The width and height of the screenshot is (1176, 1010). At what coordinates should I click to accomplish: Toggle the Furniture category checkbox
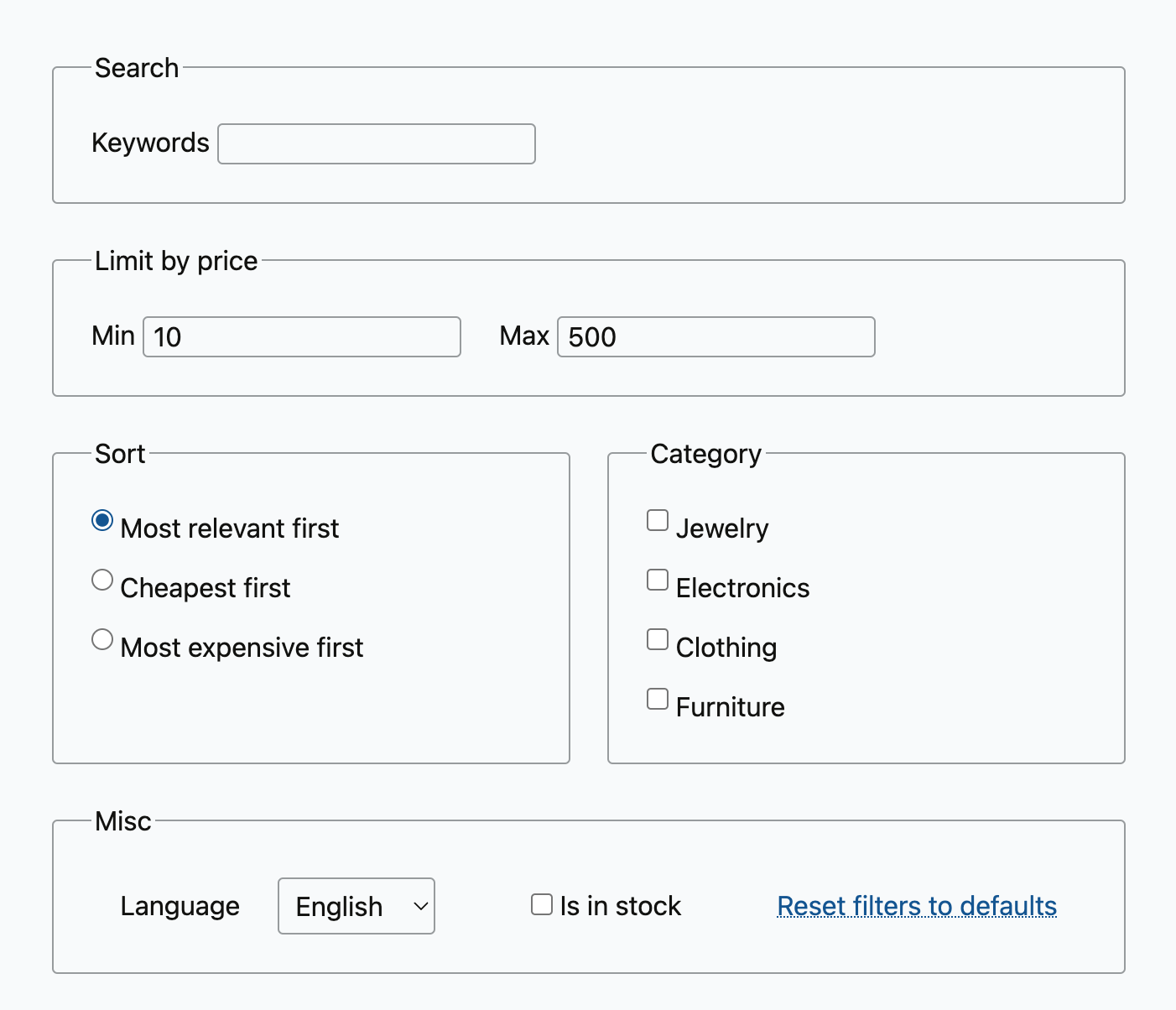(x=658, y=700)
